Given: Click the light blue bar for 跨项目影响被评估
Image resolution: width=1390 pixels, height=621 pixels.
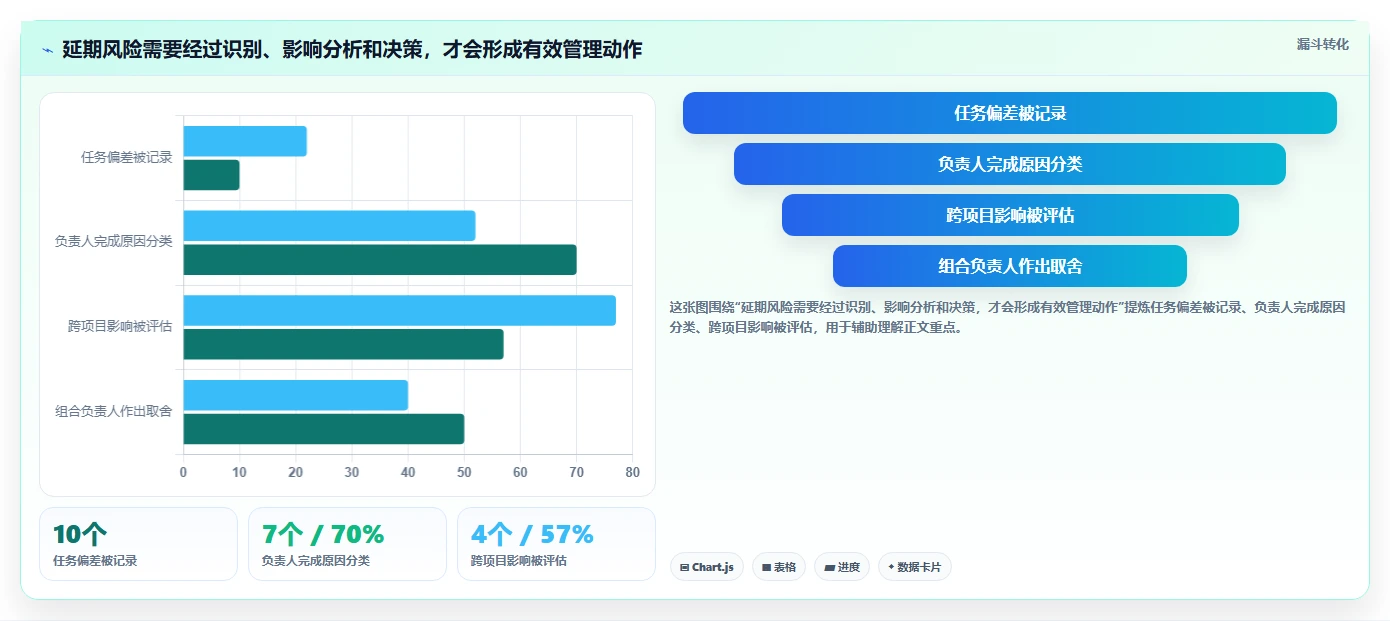Looking at the screenshot, I should (399, 310).
